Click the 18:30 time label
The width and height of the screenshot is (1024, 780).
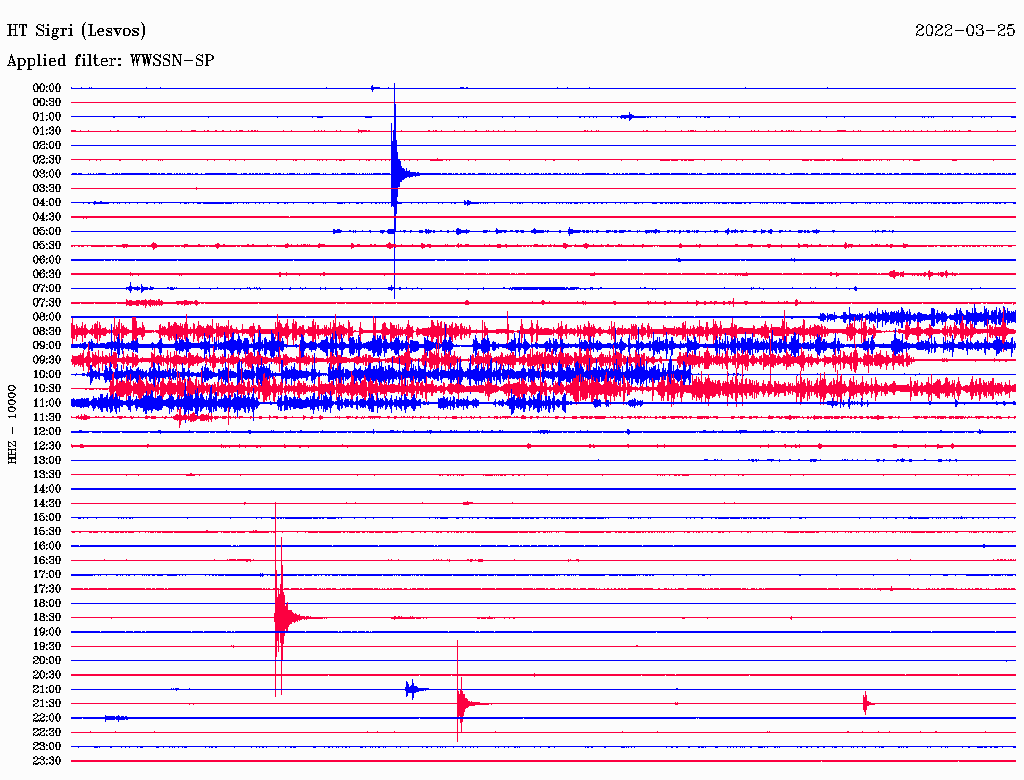[47, 618]
